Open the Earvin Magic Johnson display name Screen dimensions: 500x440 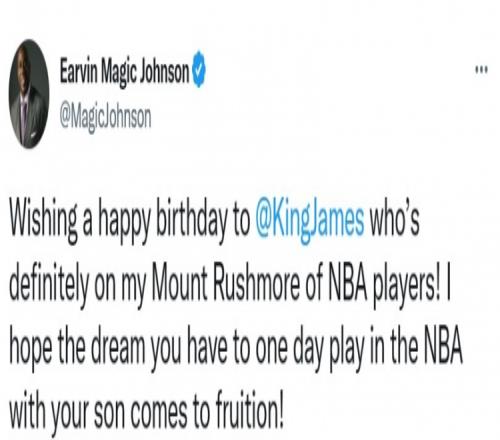[125, 72]
